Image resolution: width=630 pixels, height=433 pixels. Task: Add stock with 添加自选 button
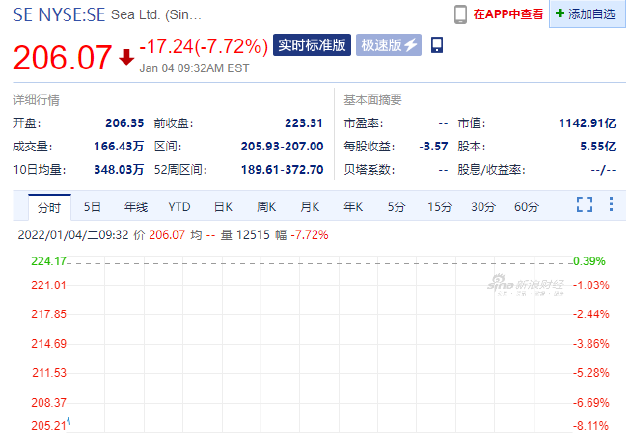pyautogui.click(x=587, y=14)
